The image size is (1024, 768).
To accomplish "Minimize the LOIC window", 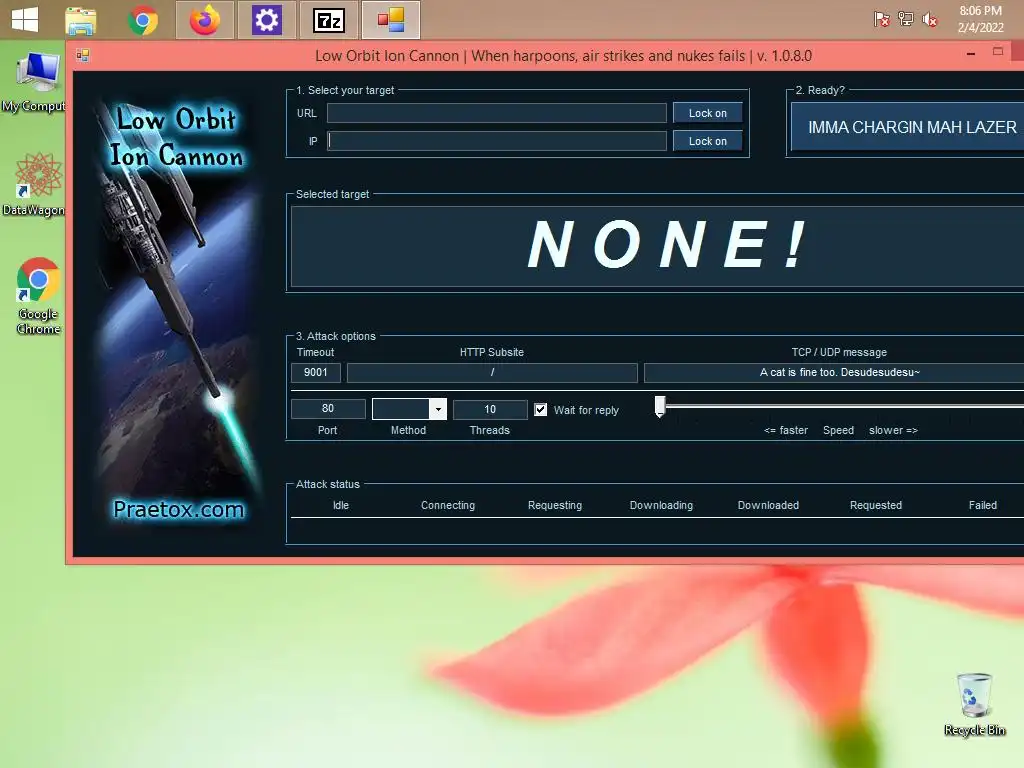I will (971, 54).
